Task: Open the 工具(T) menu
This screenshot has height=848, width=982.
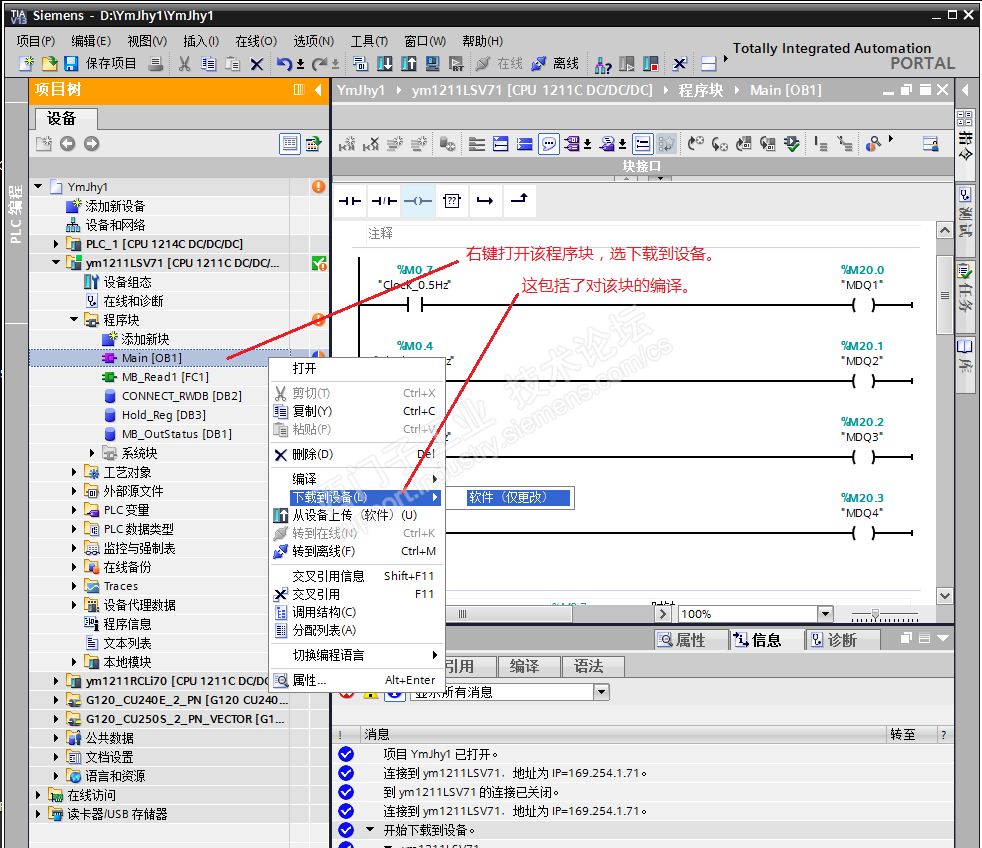Action: coord(369,41)
